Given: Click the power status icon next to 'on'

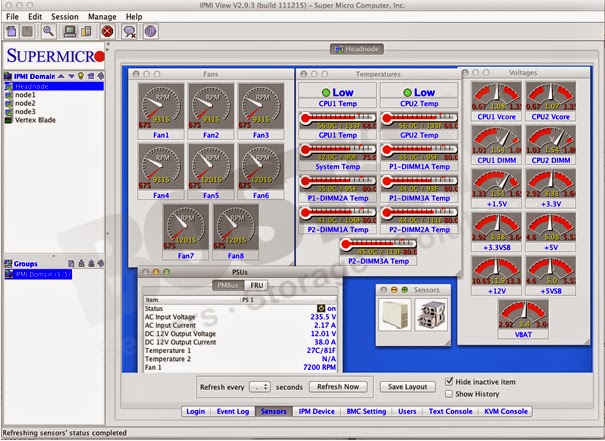Looking at the screenshot, I should [x=321, y=308].
